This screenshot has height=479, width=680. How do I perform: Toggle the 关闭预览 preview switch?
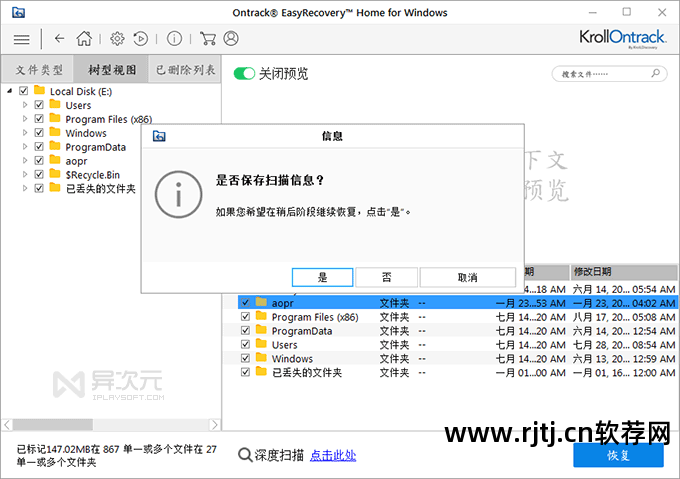[244, 73]
